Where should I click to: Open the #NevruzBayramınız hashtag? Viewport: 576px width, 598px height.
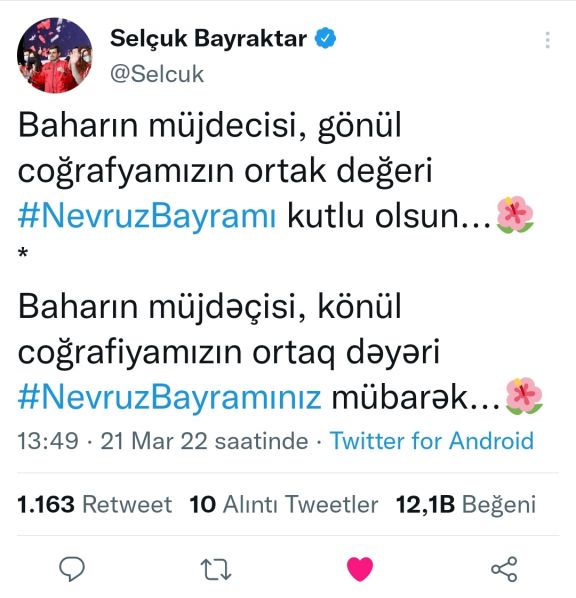click(169, 398)
